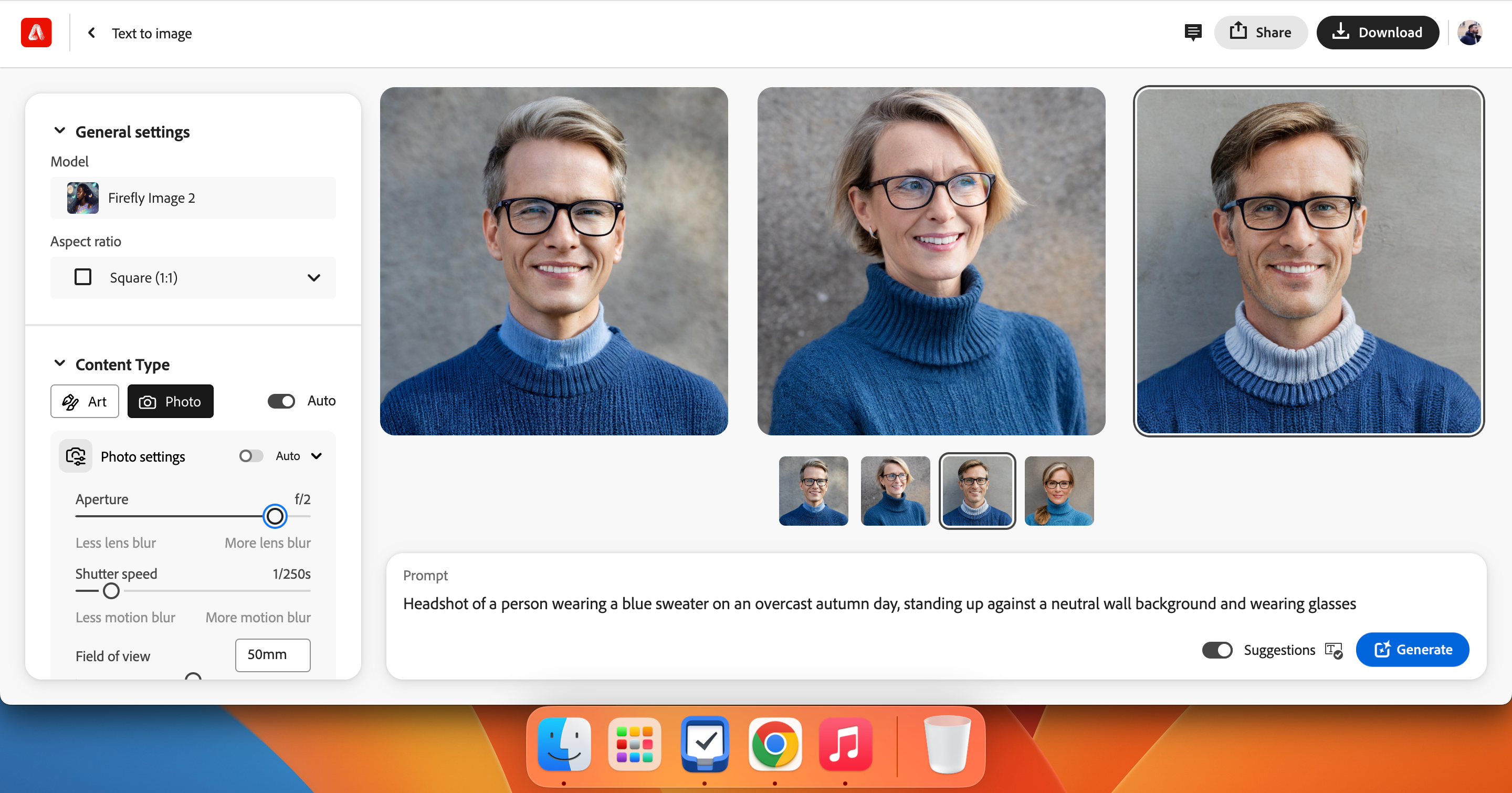1512x793 pixels.
Task: Click the back arrow next to Text to image
Action: pos(91,32)
